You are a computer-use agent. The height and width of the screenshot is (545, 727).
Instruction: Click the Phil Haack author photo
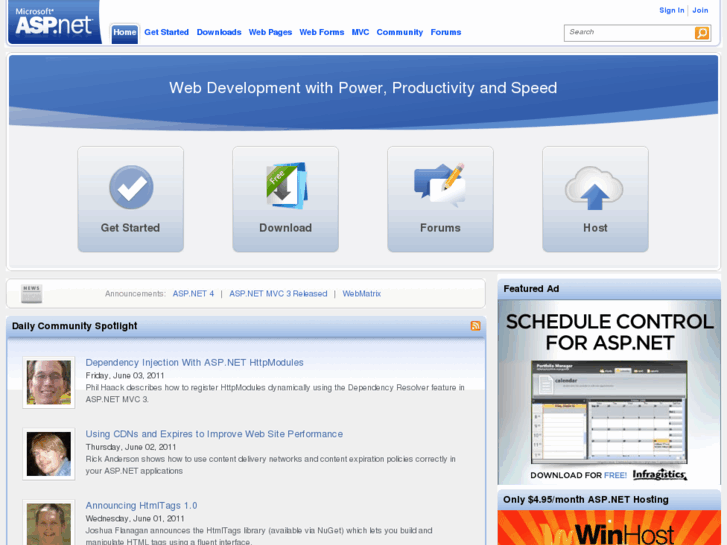pyautogui.click(x=49, y=383)
